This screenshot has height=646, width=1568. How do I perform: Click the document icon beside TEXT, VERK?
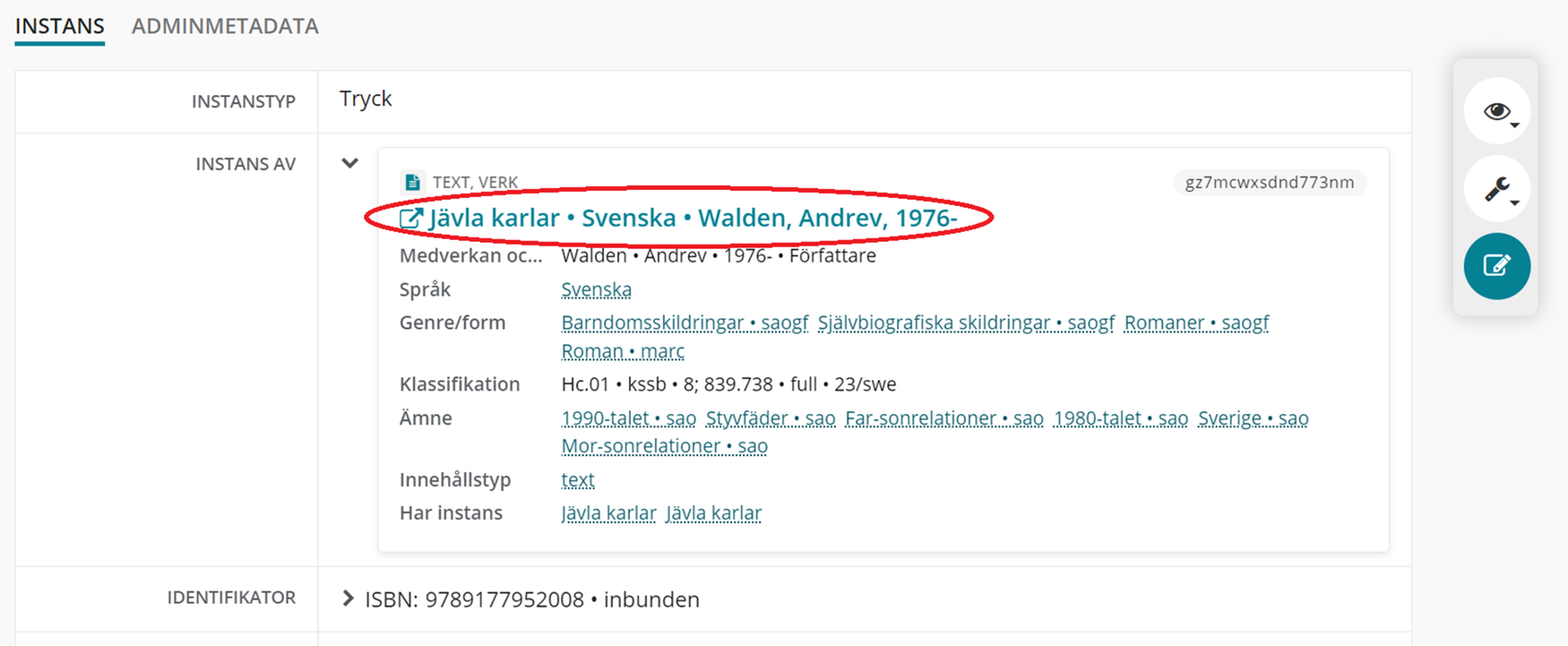410,180
